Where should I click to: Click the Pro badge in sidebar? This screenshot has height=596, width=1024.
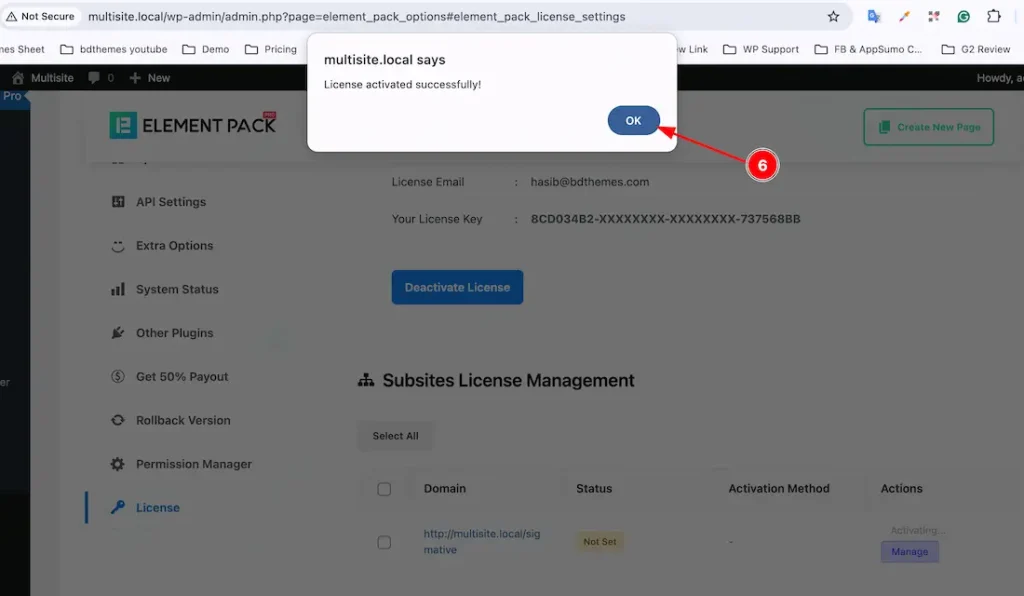[x=13, y=96]
